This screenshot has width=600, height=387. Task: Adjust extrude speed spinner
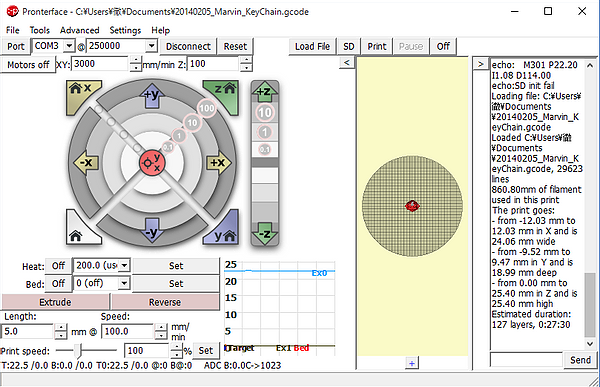pyautogui.click(x=162, y=331)
